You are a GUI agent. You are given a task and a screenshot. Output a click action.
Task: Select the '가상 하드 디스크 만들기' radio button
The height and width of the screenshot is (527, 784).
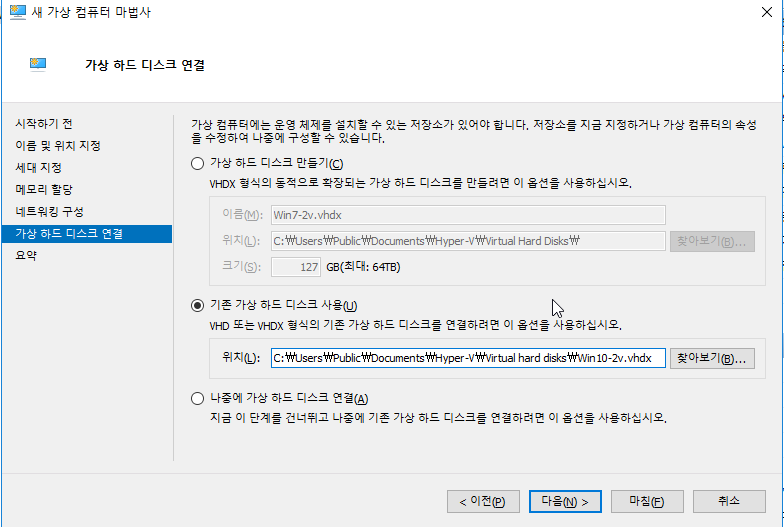point(198,164)
